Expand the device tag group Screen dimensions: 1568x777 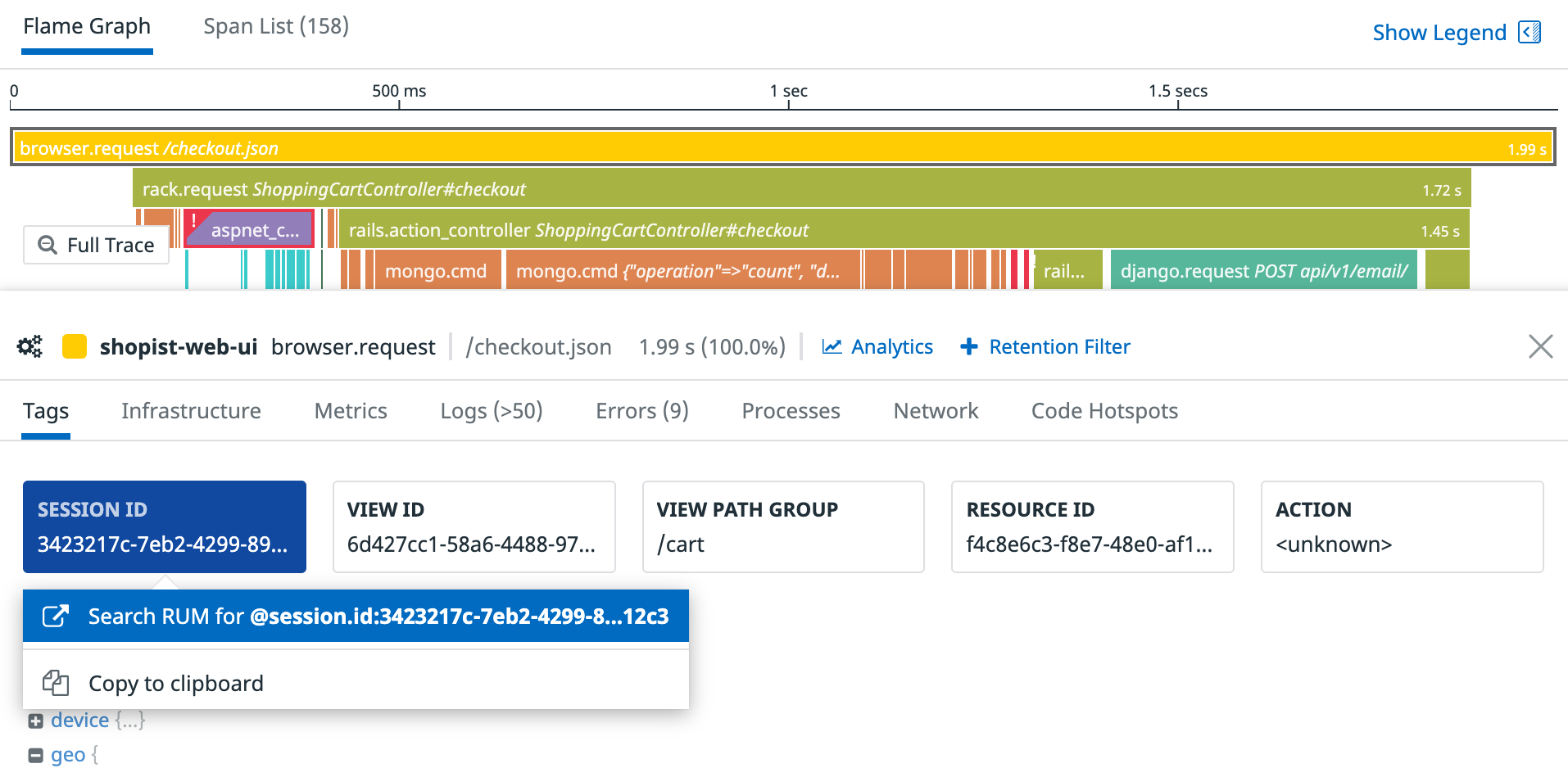point(35,720)
